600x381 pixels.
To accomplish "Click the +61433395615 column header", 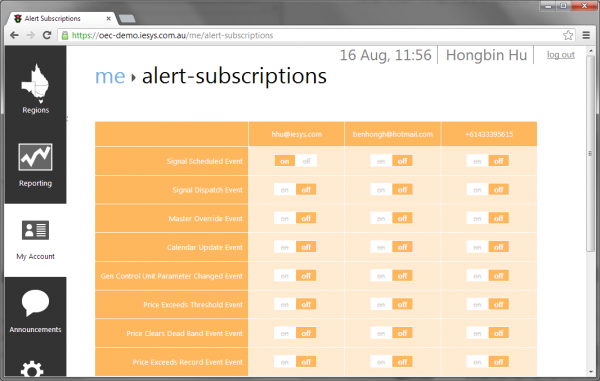I will (489, 134).
